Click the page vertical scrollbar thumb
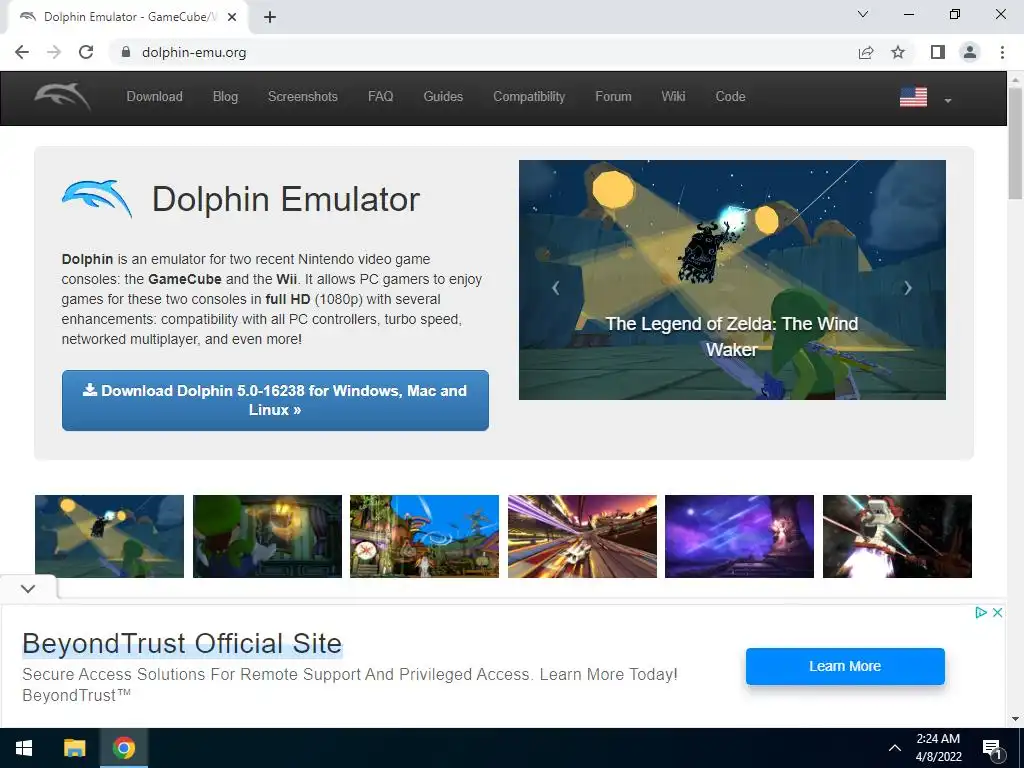 [x=1015, y=144]
